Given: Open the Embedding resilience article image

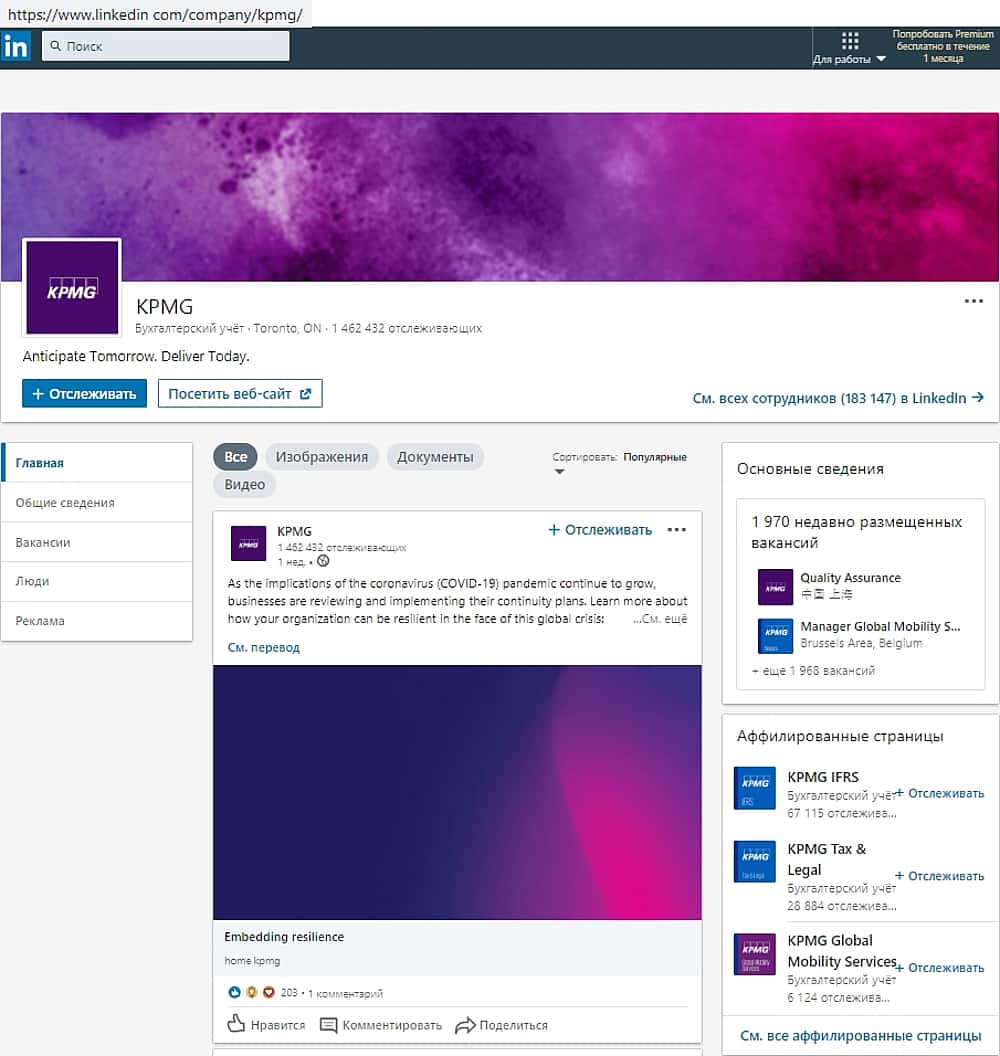Looking at the screenshot, I should 457,792.
